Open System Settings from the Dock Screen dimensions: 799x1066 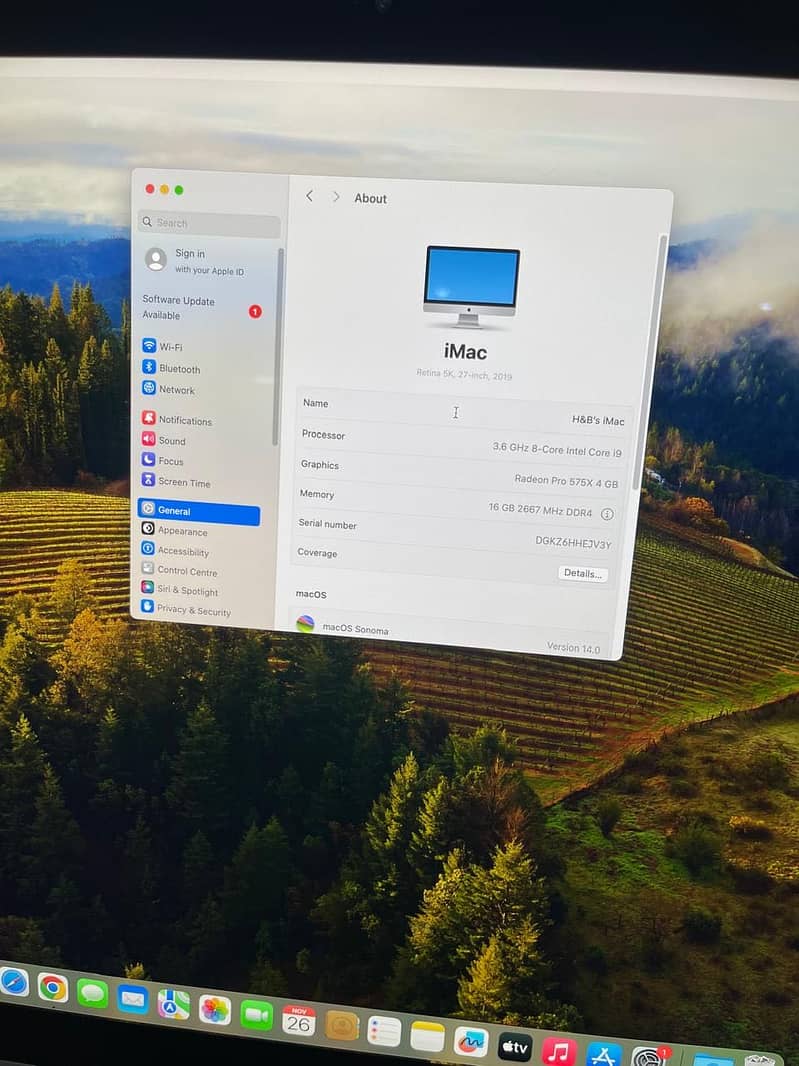point(649,1058)
